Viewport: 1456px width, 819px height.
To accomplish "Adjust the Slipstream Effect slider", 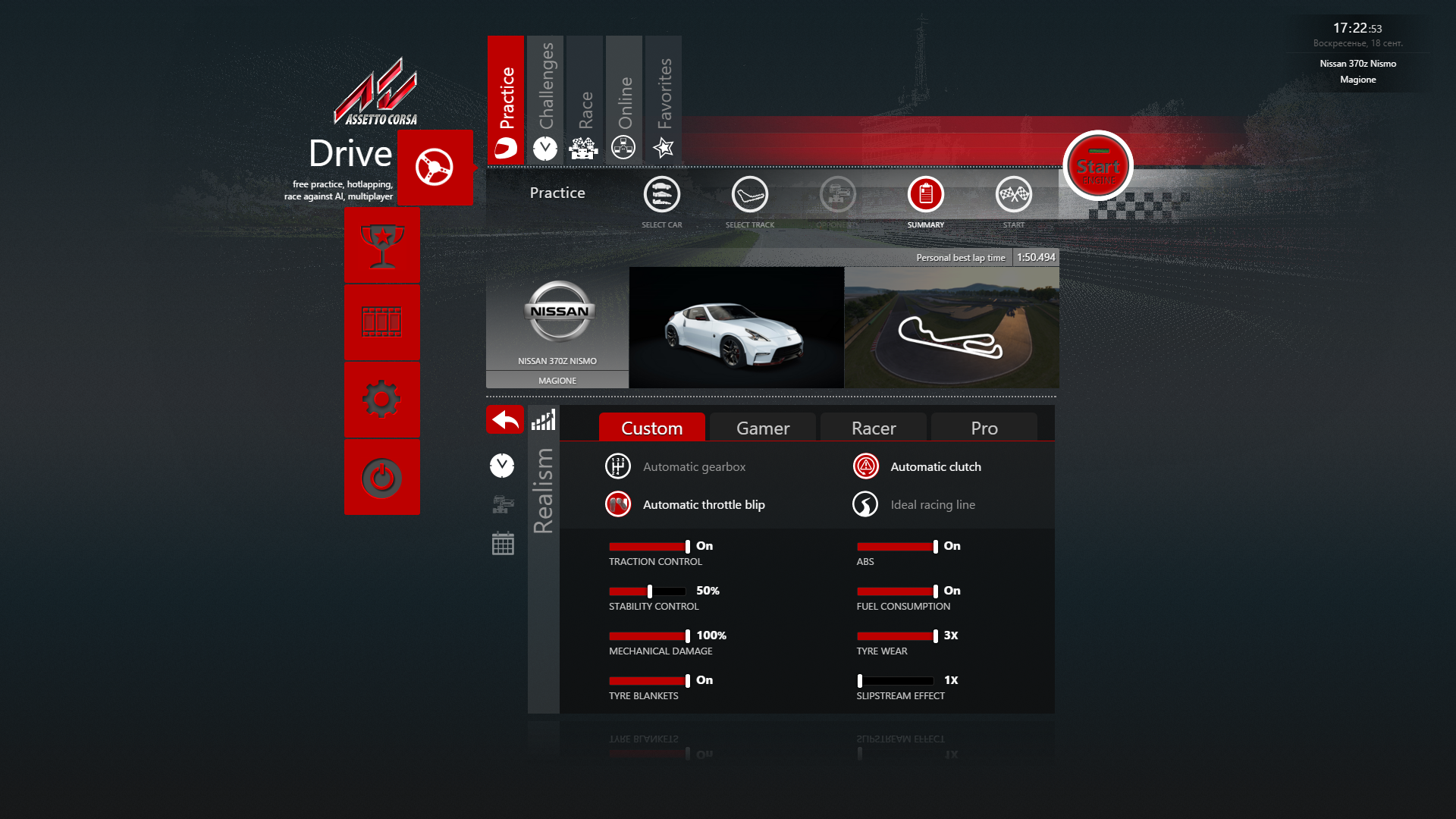I will pyautogui.click(x=897, y=681).
